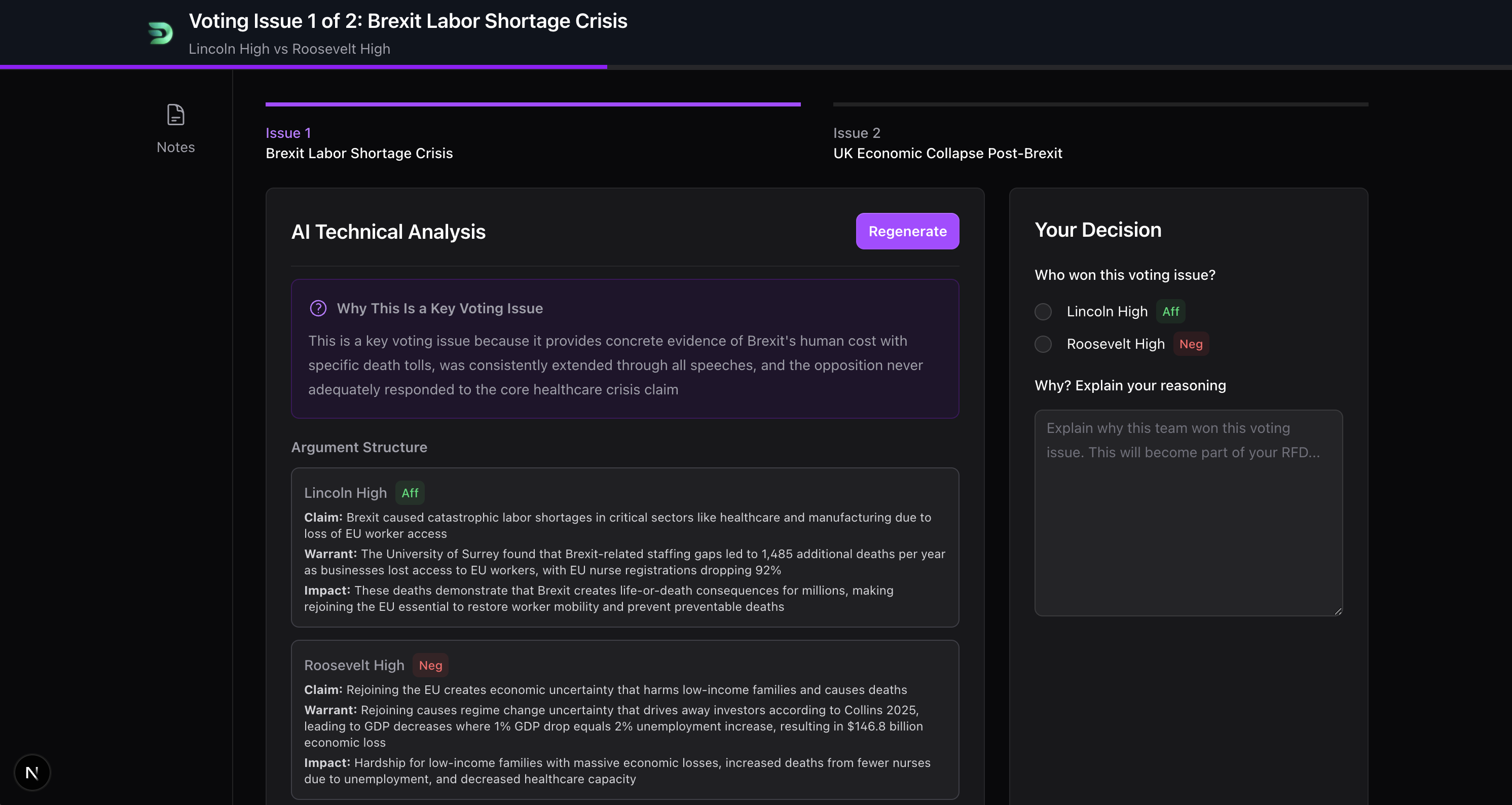Screen dimensions: 1512x805
Task: Click the resize handle of the reasoning box
Action: 1338,611
